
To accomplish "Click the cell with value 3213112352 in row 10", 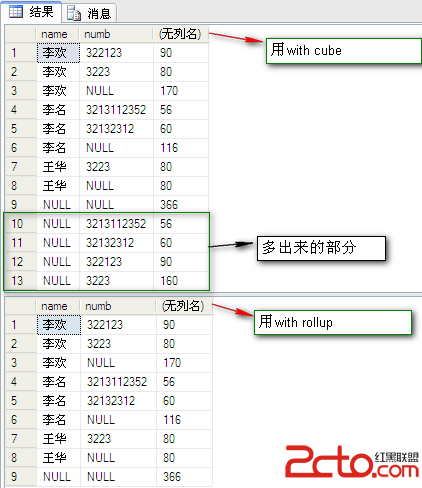I will [116, 224].
